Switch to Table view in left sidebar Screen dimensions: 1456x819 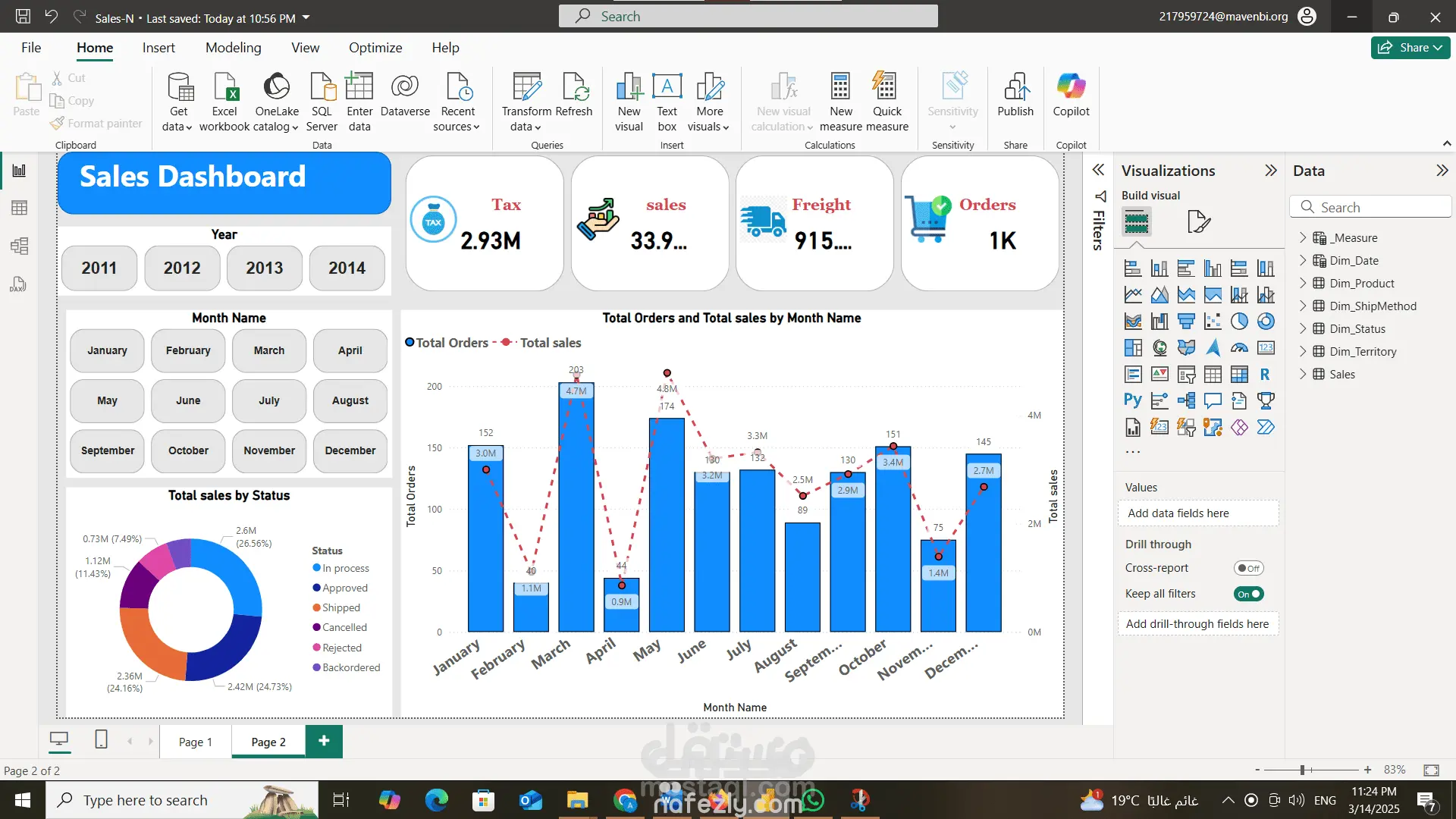pos(20,208)
